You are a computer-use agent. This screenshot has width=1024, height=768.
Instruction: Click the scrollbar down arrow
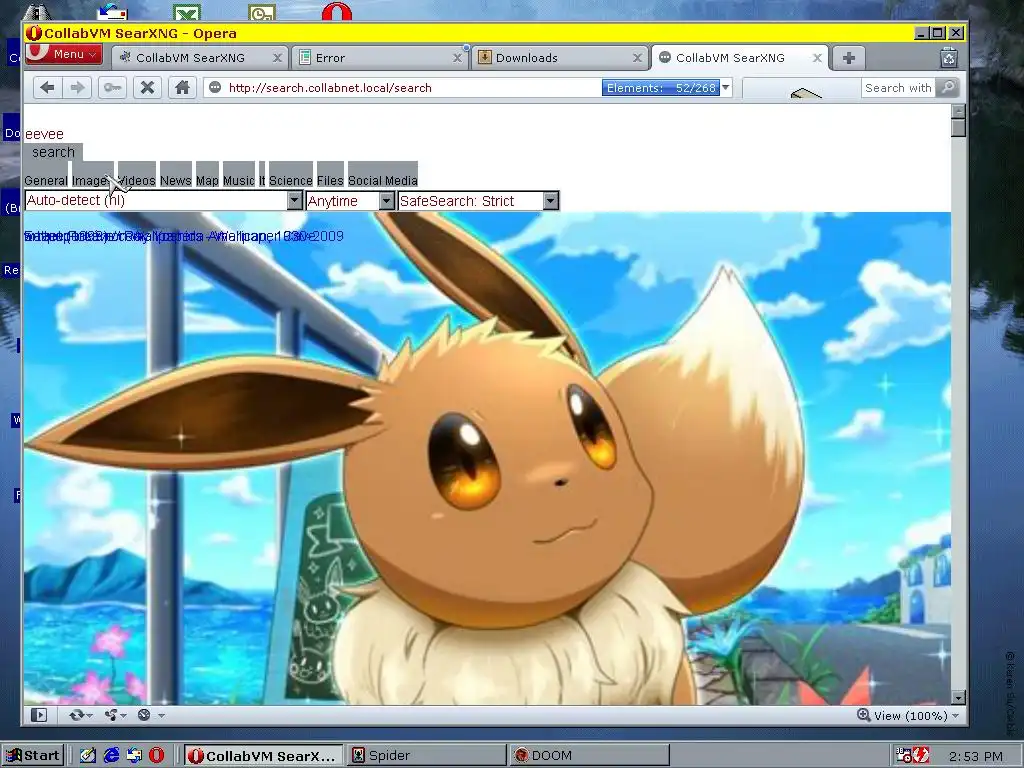(x=958, y=697)
